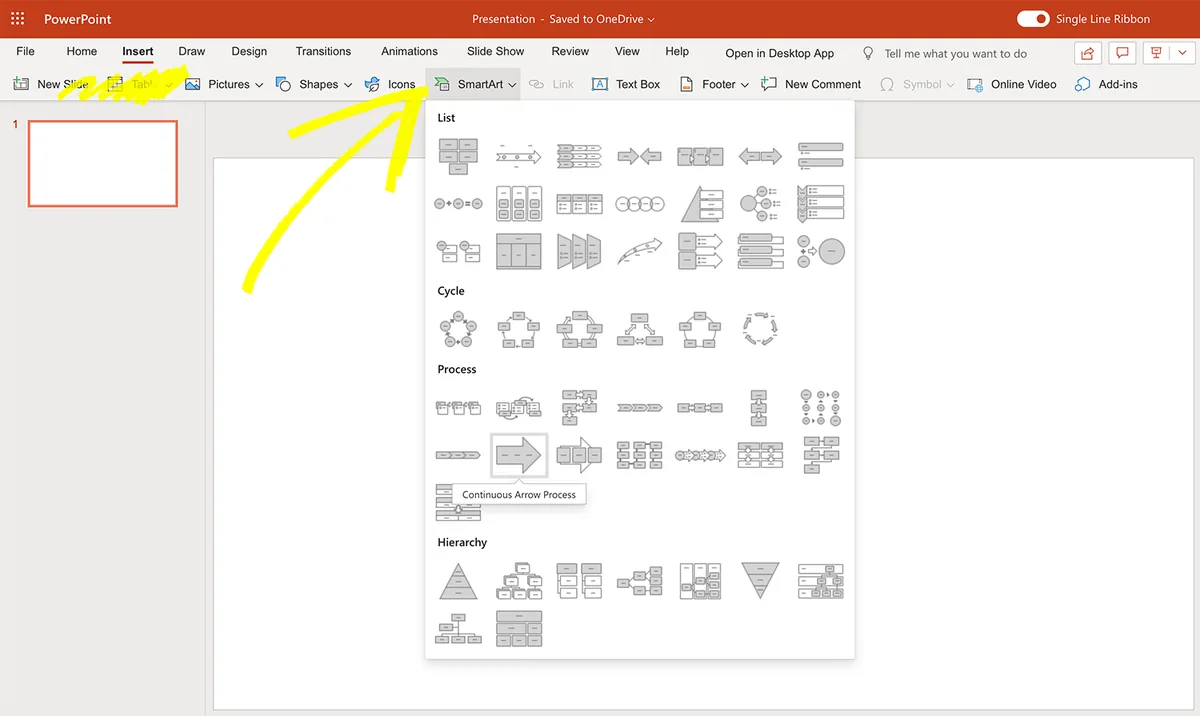Image resolution: width=1200 pixels, height=716 pixels.
Task: Pick the three horizontal chevrons process layout
Action: tap(639, 408)
